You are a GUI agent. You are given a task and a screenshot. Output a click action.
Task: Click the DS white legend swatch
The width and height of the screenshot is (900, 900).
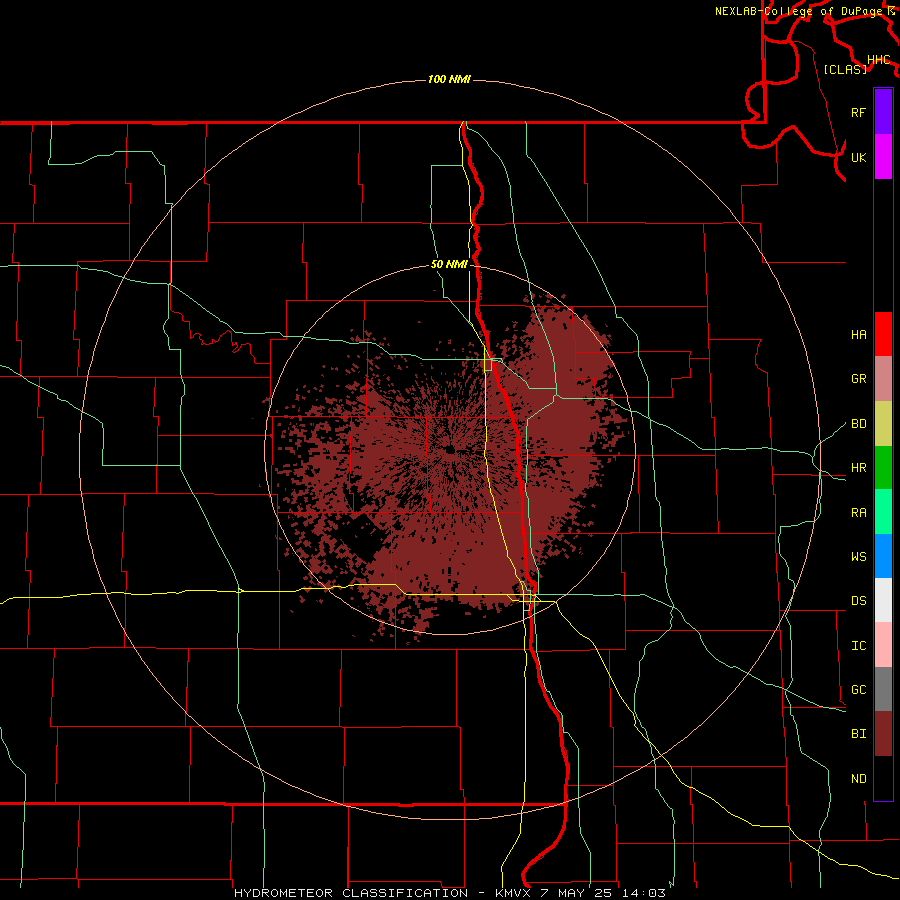click(x=883, y=600)
